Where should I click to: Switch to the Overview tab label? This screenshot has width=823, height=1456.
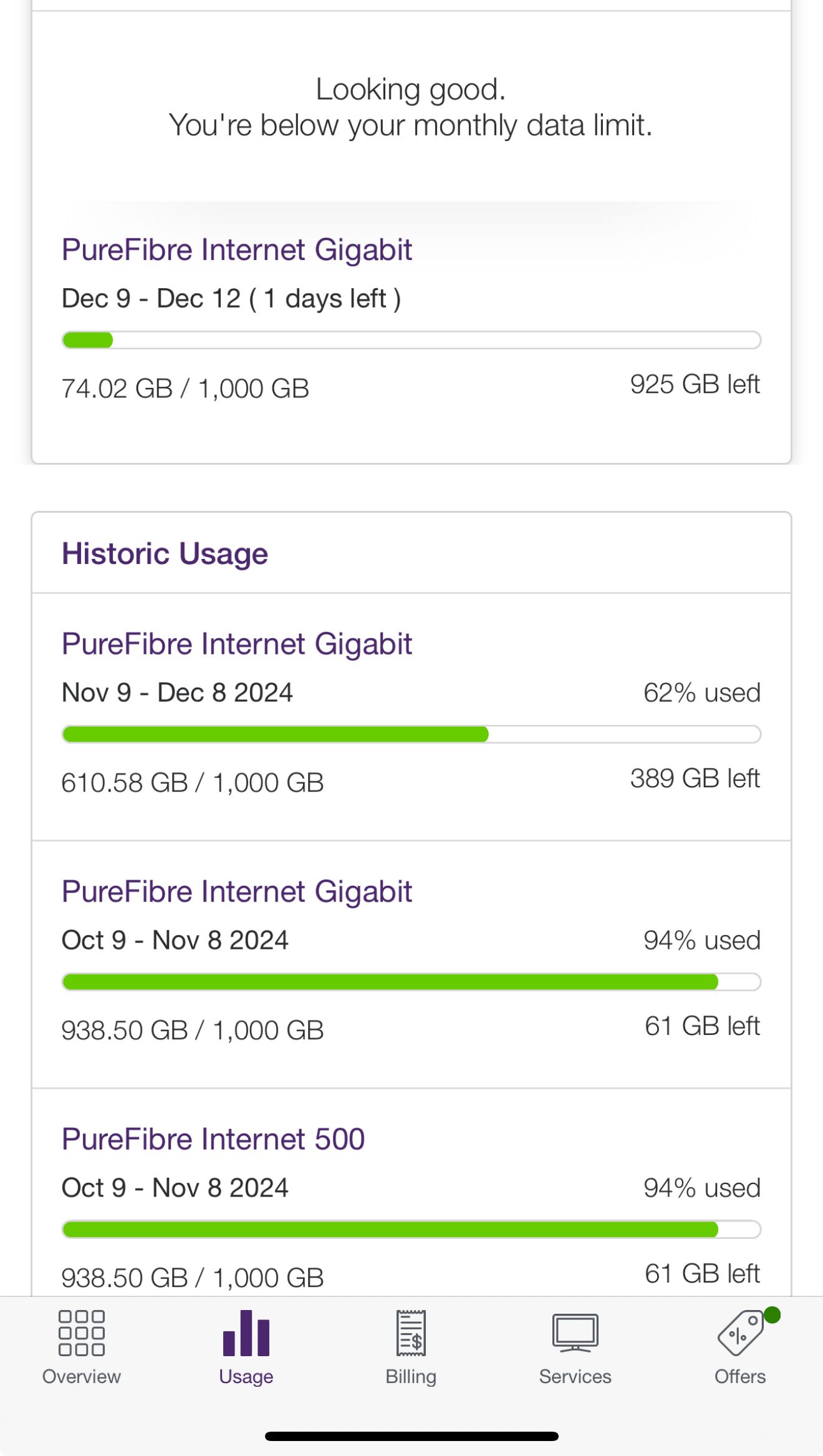(81, 1376)
